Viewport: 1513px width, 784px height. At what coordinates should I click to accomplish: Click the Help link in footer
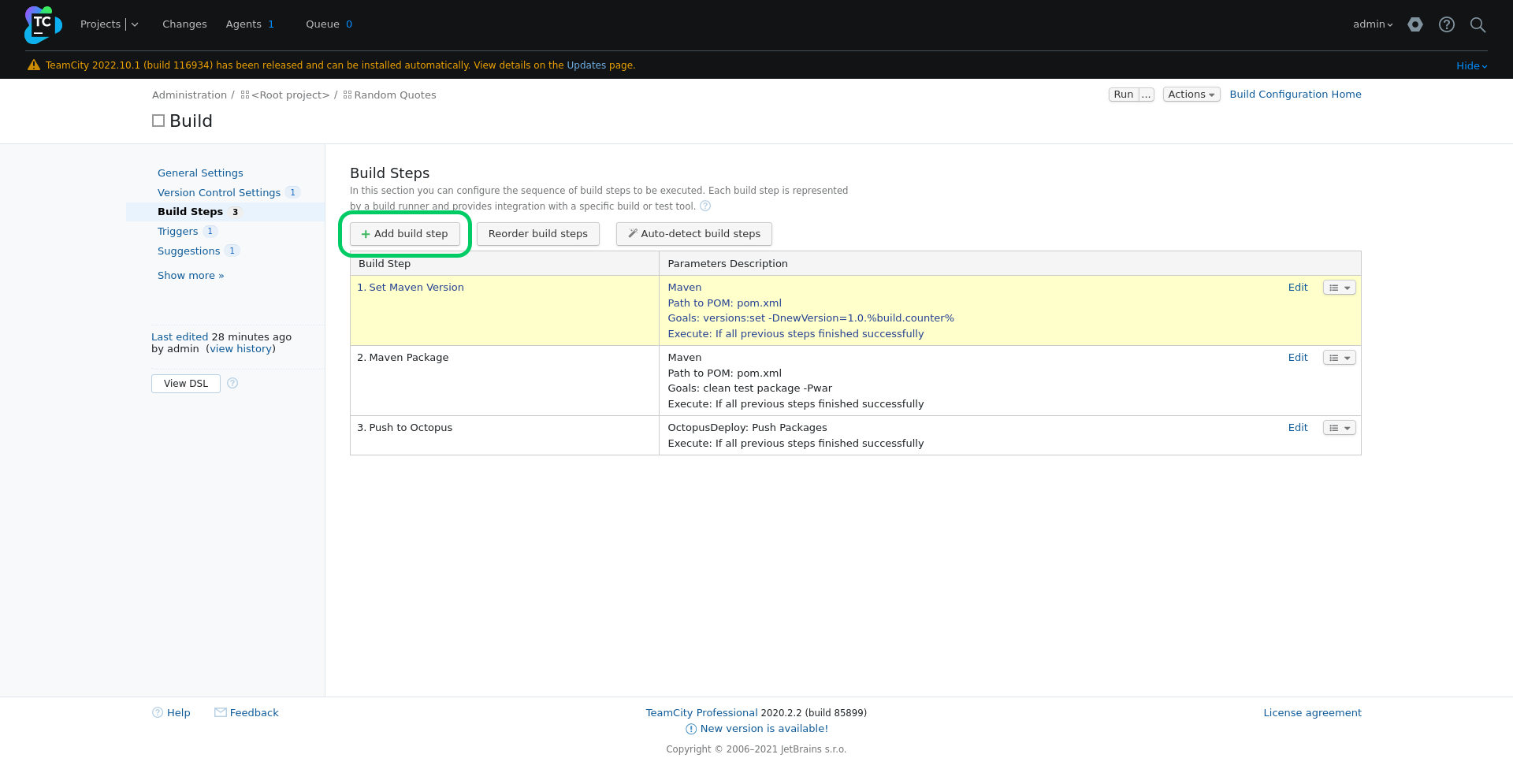[x=178, y=713]
